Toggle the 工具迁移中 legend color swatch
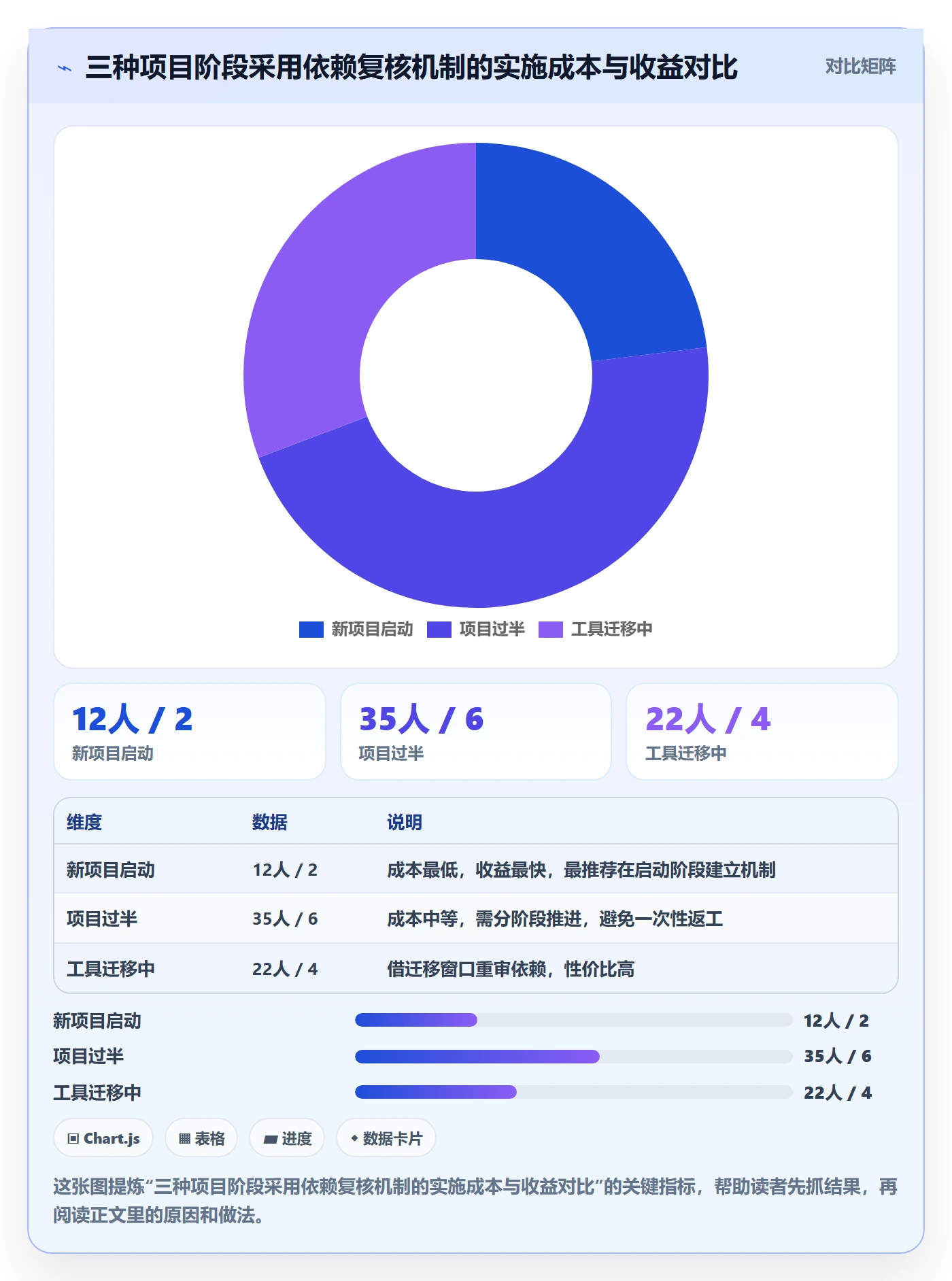Screen dimensions: 952x1281 click(550, 630)
